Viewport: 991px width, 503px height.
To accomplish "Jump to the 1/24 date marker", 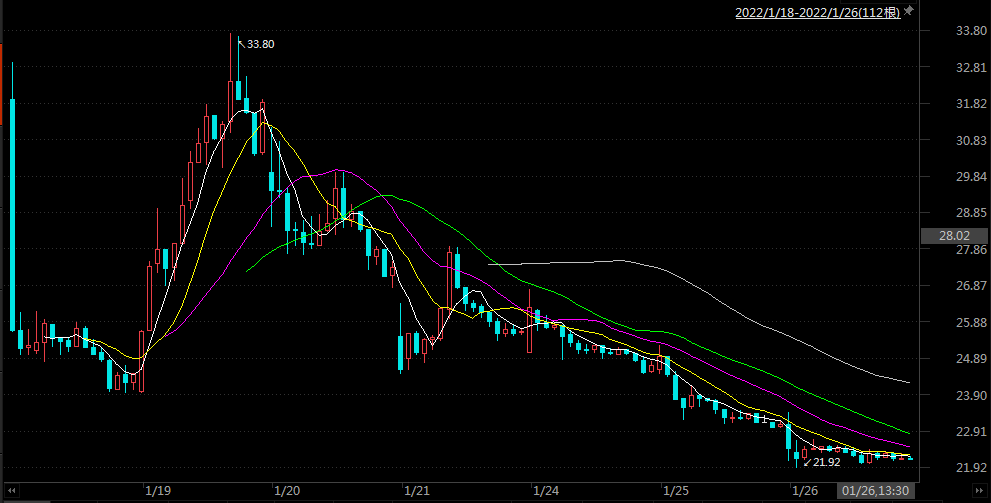I will pyautogui.click(x=546, y=491).
